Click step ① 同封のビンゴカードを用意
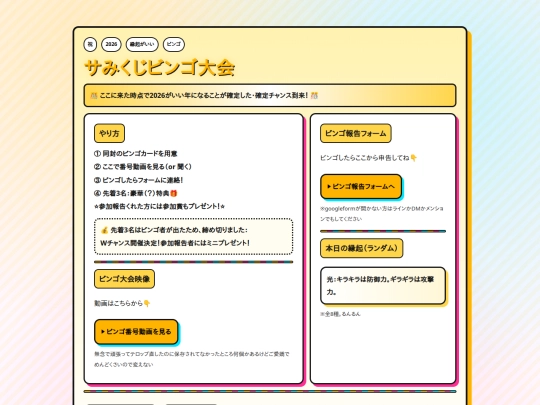This screenshot has height=405, width=540. tap(136, 154)
